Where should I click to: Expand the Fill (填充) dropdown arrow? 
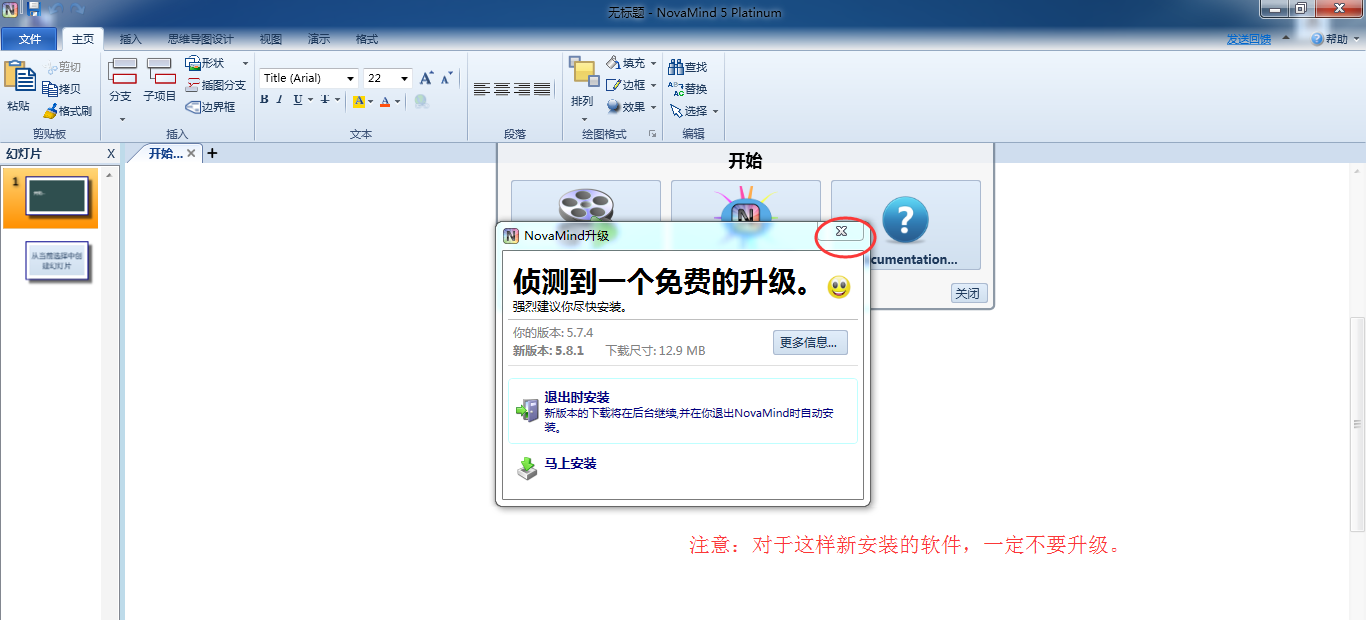[x=653, y=63]
